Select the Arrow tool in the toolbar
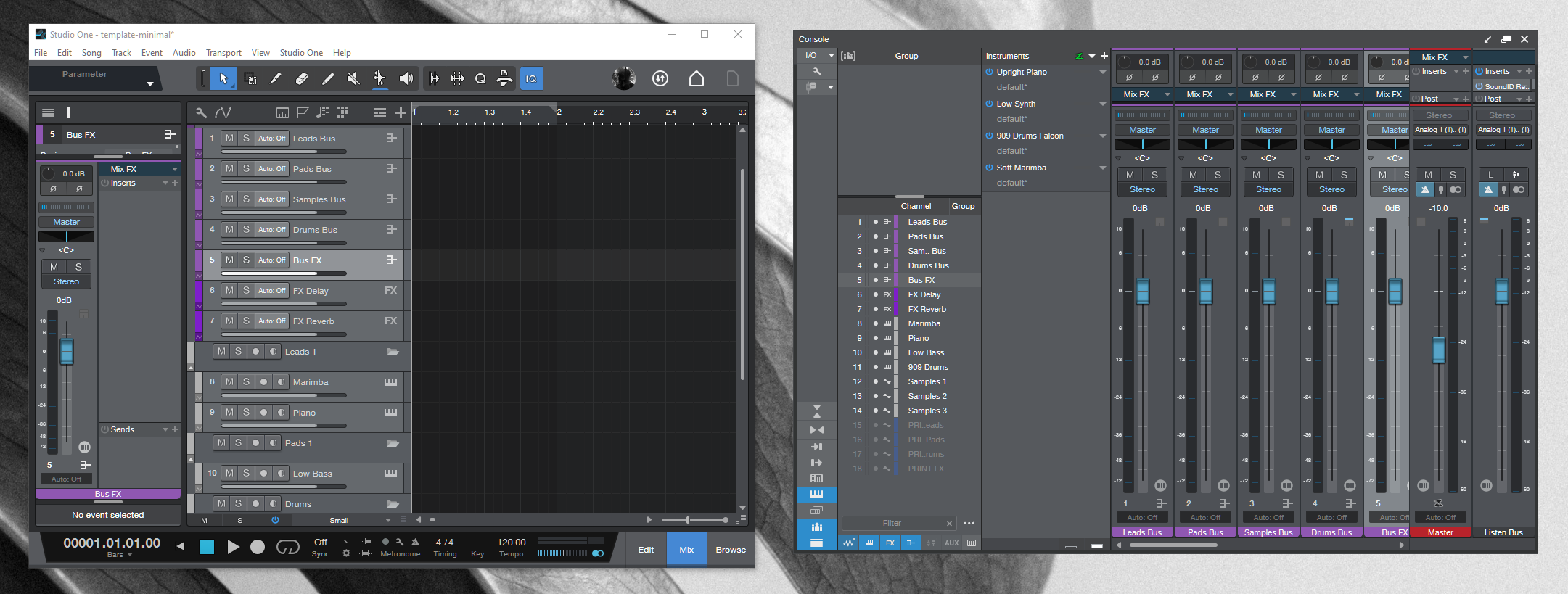The height and width of the screenshot is (594, 1568). [223, 78]
